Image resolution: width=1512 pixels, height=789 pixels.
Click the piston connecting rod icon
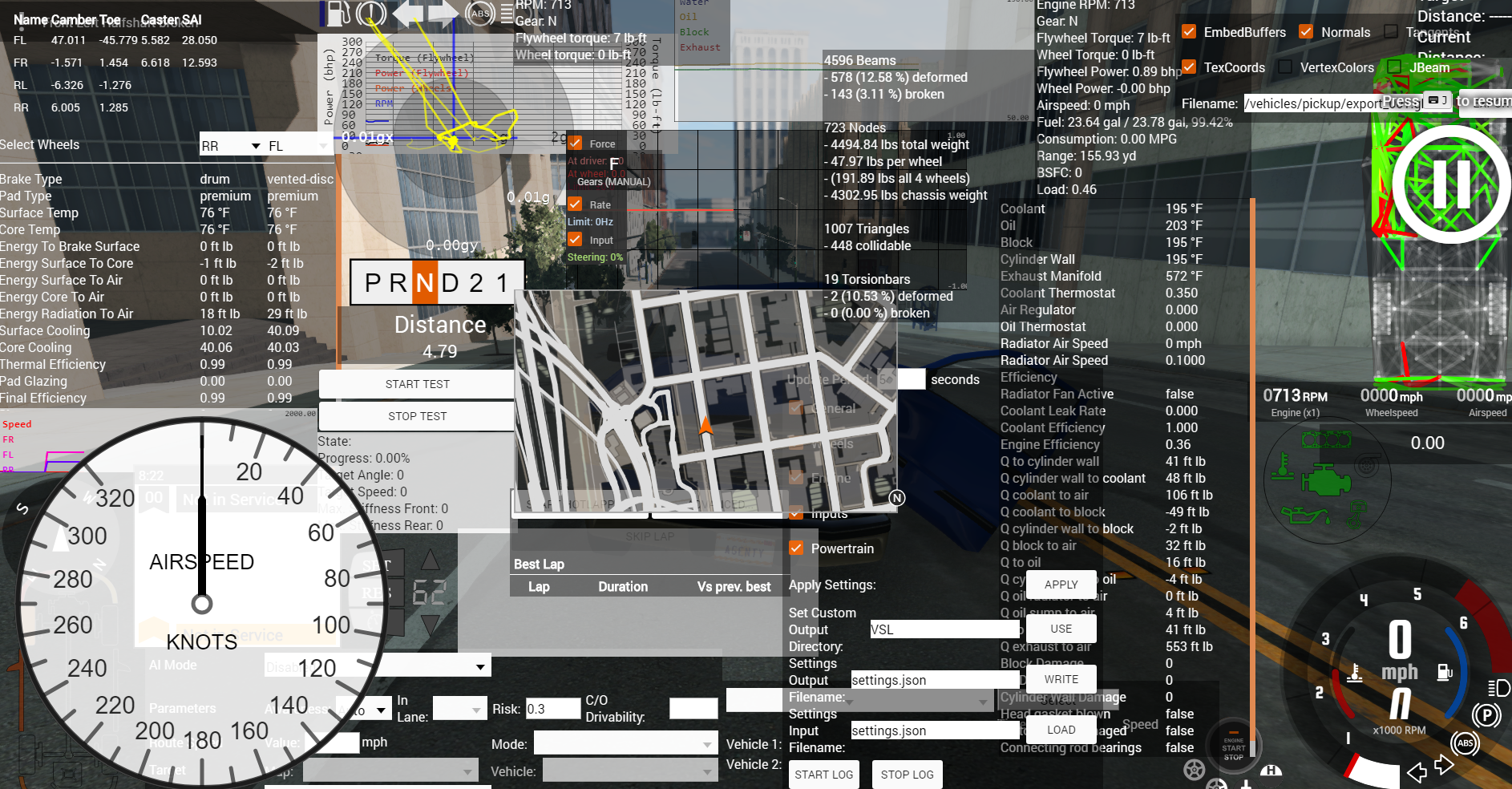1356,515
